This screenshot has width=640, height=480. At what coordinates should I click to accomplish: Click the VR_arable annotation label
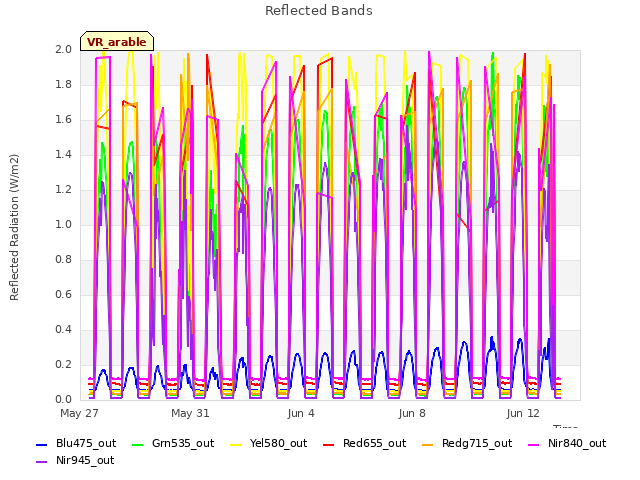(117, 41)
